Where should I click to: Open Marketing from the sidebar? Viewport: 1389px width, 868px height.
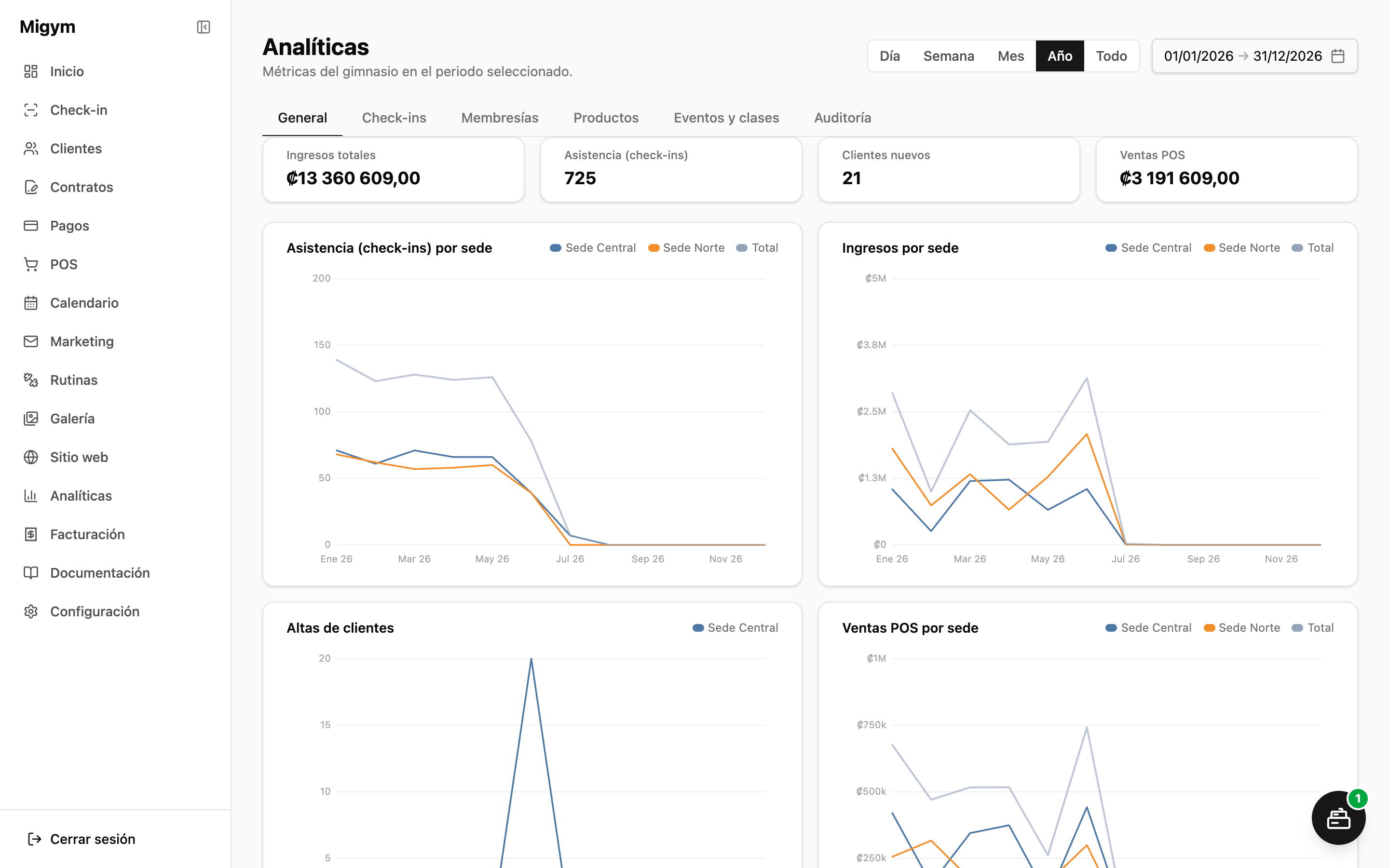coord(115,341)
